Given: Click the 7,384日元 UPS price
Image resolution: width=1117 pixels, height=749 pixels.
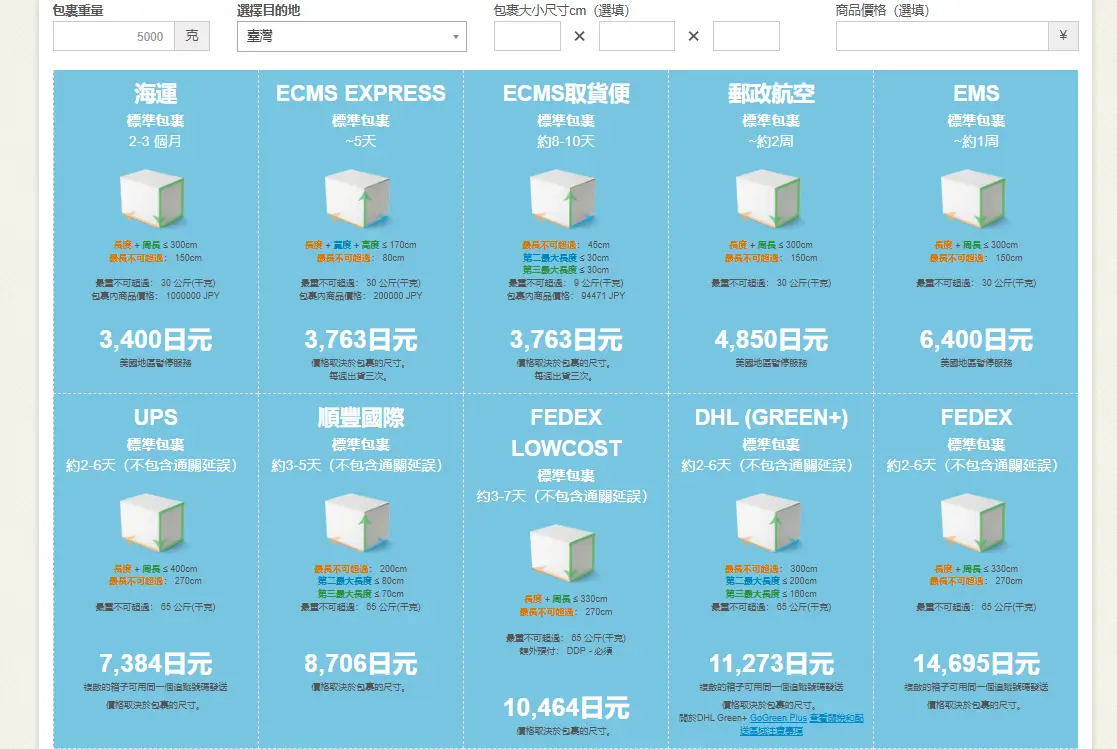Looking at the screenshot, I should 155,663.
